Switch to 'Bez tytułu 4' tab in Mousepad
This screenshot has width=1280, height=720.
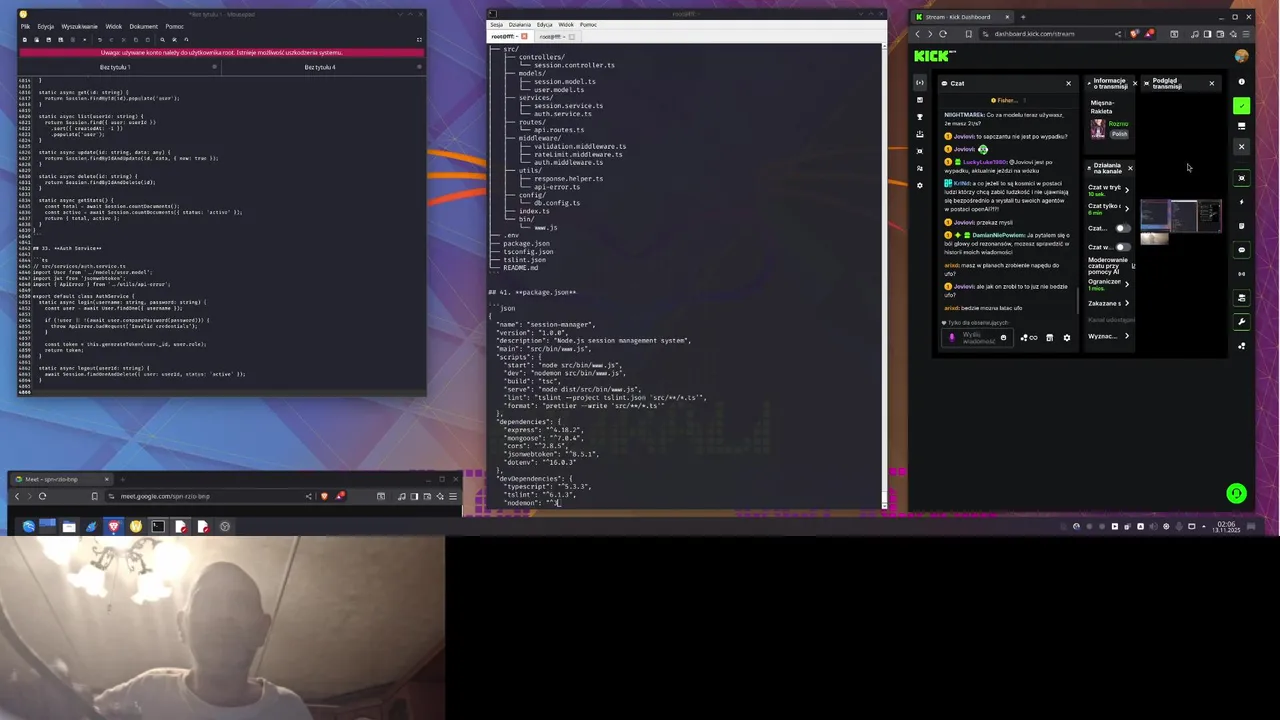tap(320, 67)
